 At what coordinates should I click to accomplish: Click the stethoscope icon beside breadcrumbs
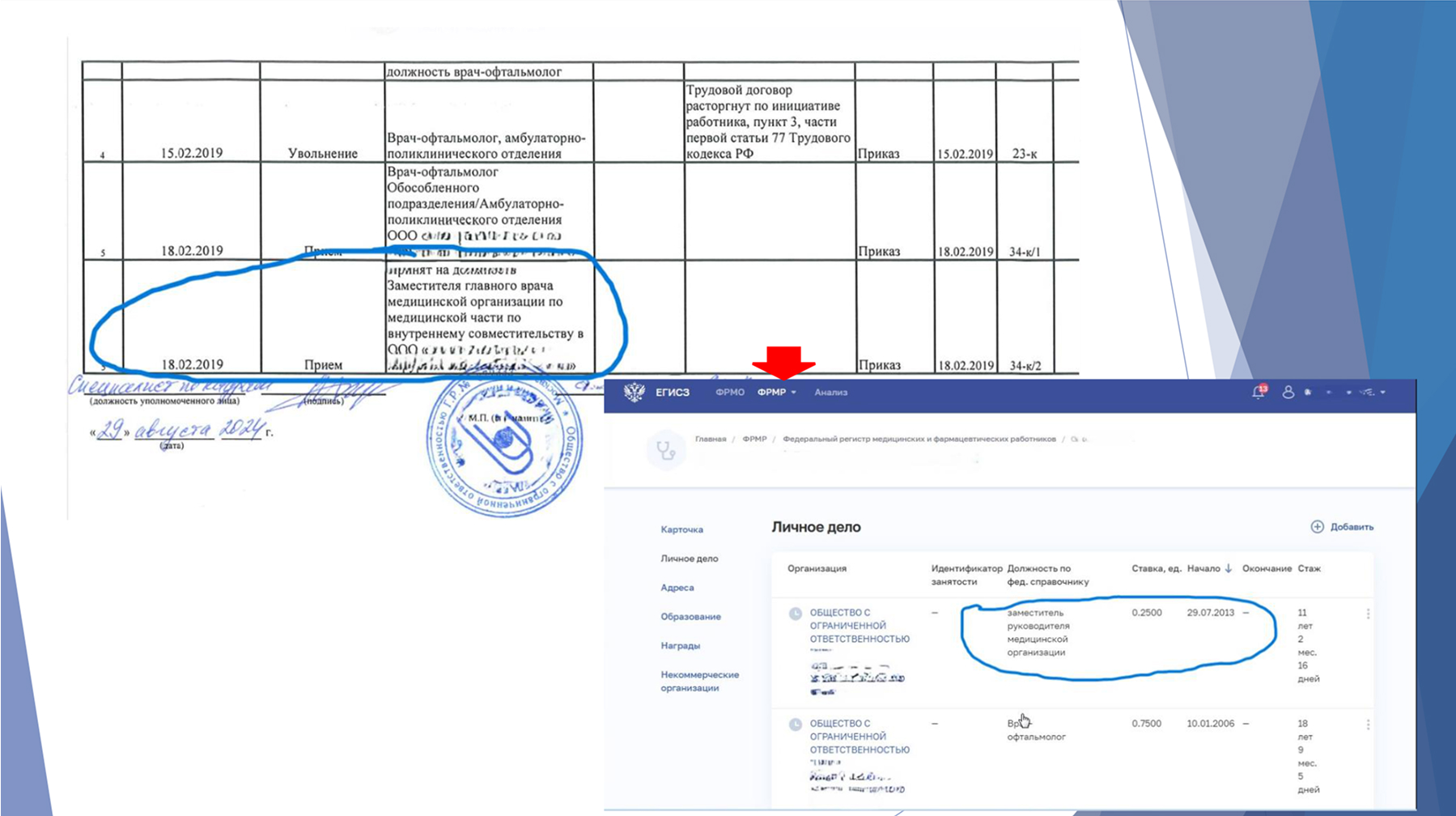click(666, 450)
